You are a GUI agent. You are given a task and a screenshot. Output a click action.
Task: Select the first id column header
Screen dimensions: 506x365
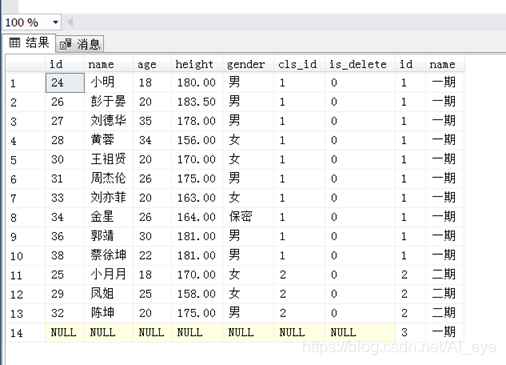point(65,64)
